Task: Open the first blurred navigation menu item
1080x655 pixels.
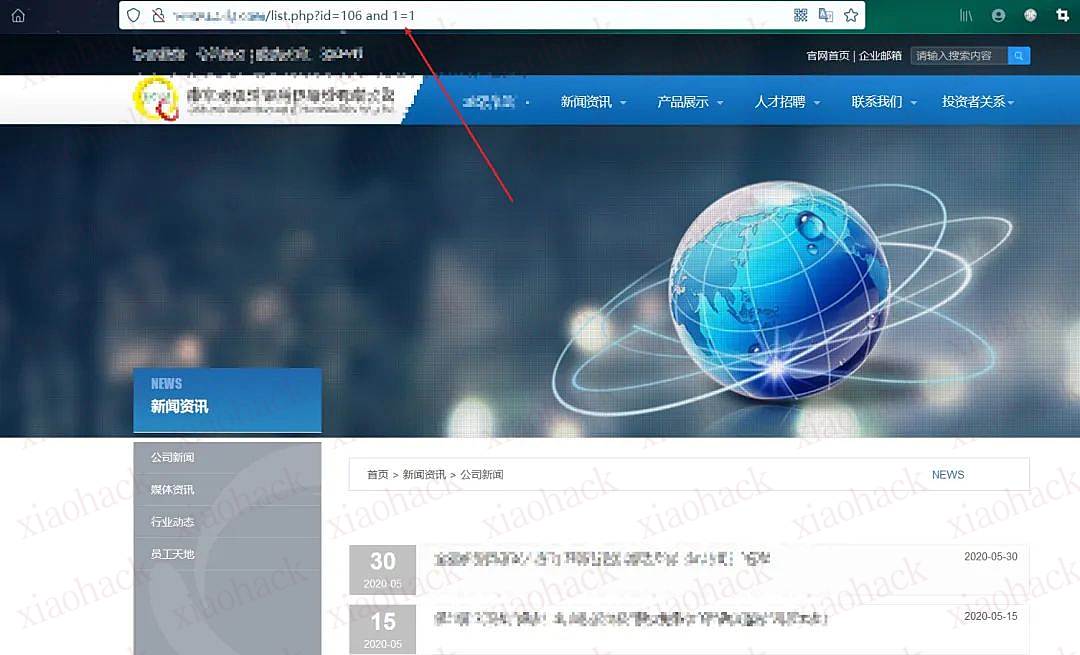Action: click(x=496, y=102)
